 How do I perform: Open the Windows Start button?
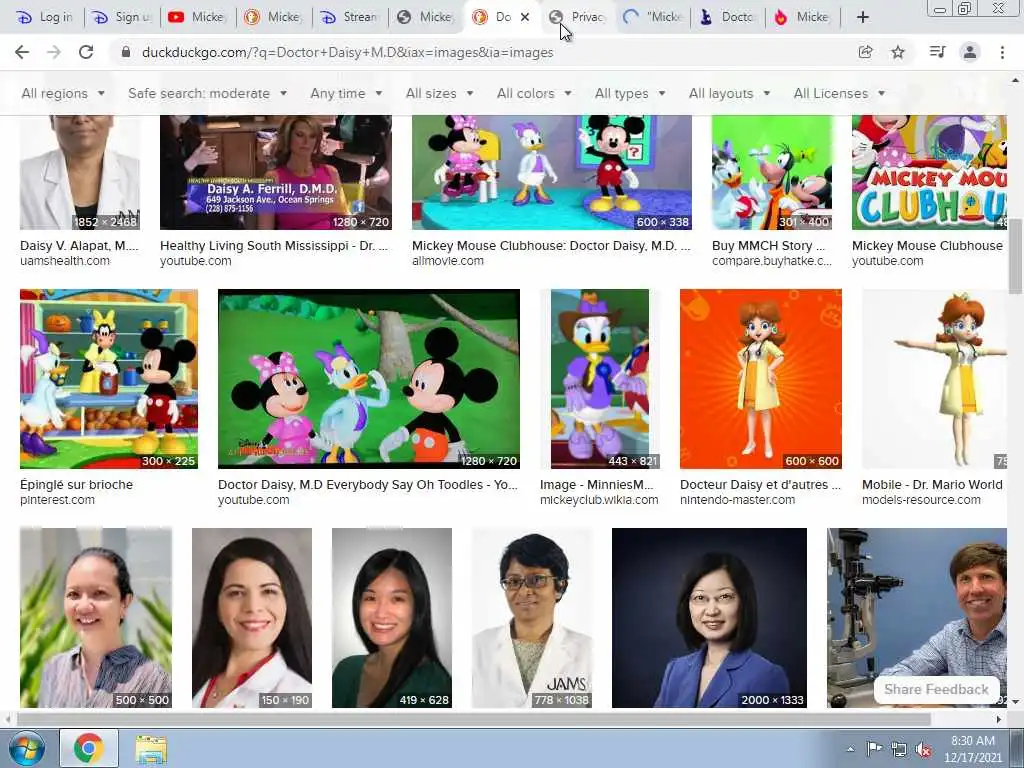tap(26, 748)
